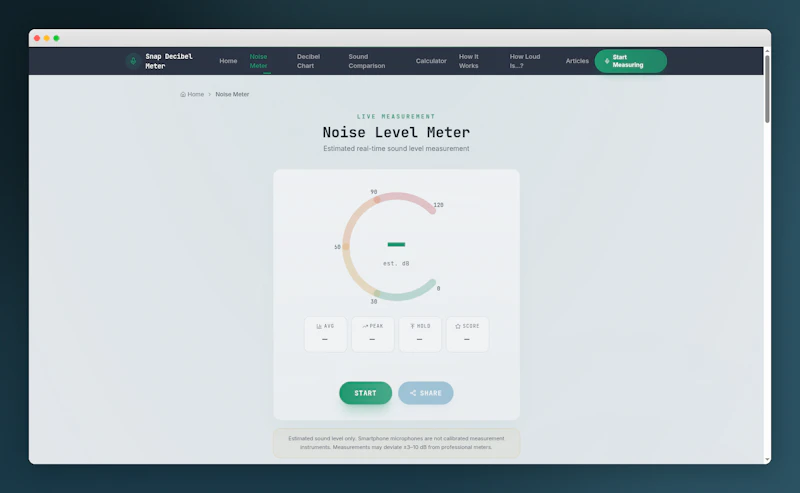Open the Noise Meter nav item
Screen dimensions: 800x493
pos(259,61)
